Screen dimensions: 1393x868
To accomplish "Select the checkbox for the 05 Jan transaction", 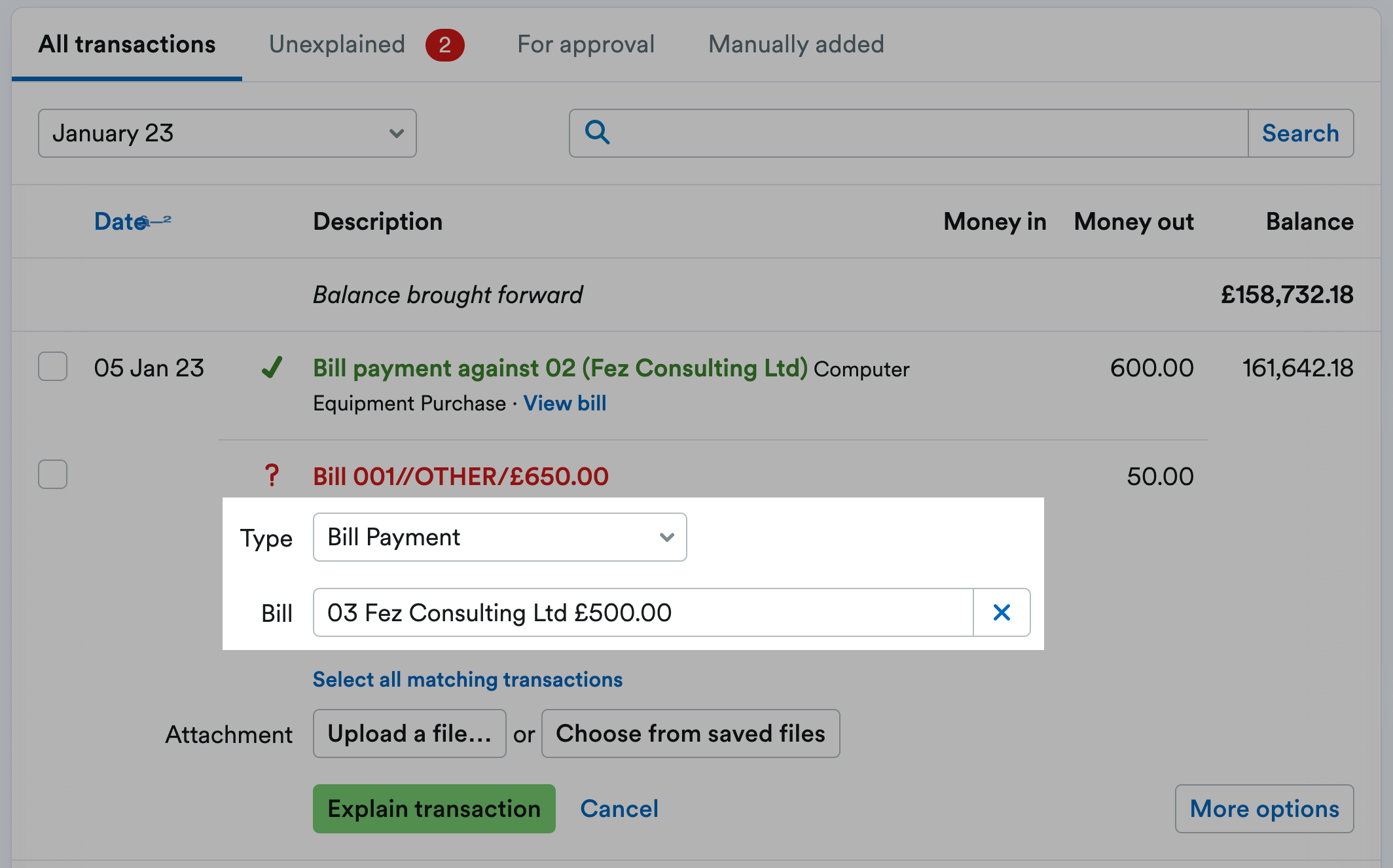I will coord(52,367).
